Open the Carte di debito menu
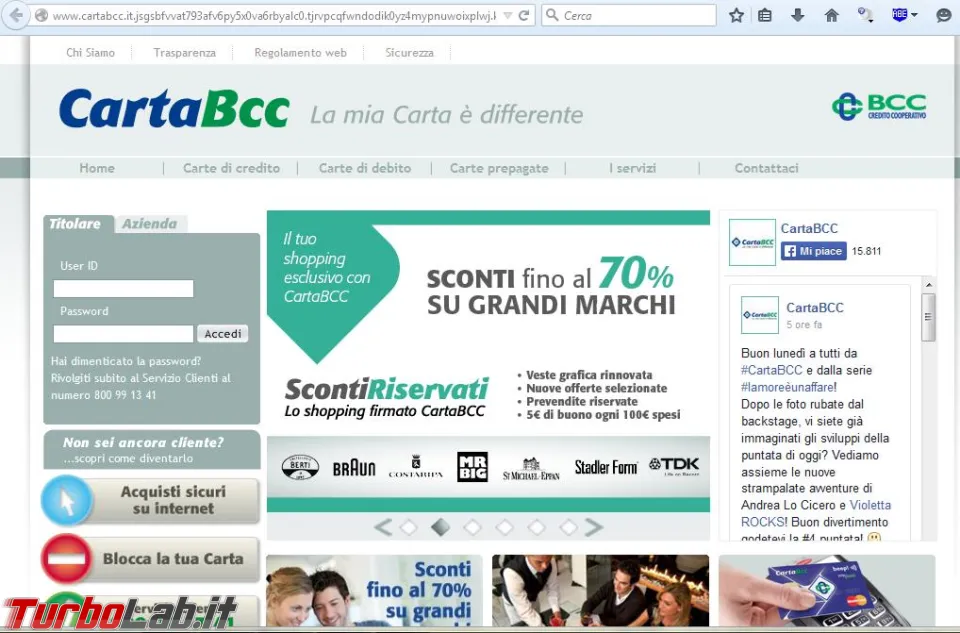This screenshot has height=633, width=960. point(364,168)
